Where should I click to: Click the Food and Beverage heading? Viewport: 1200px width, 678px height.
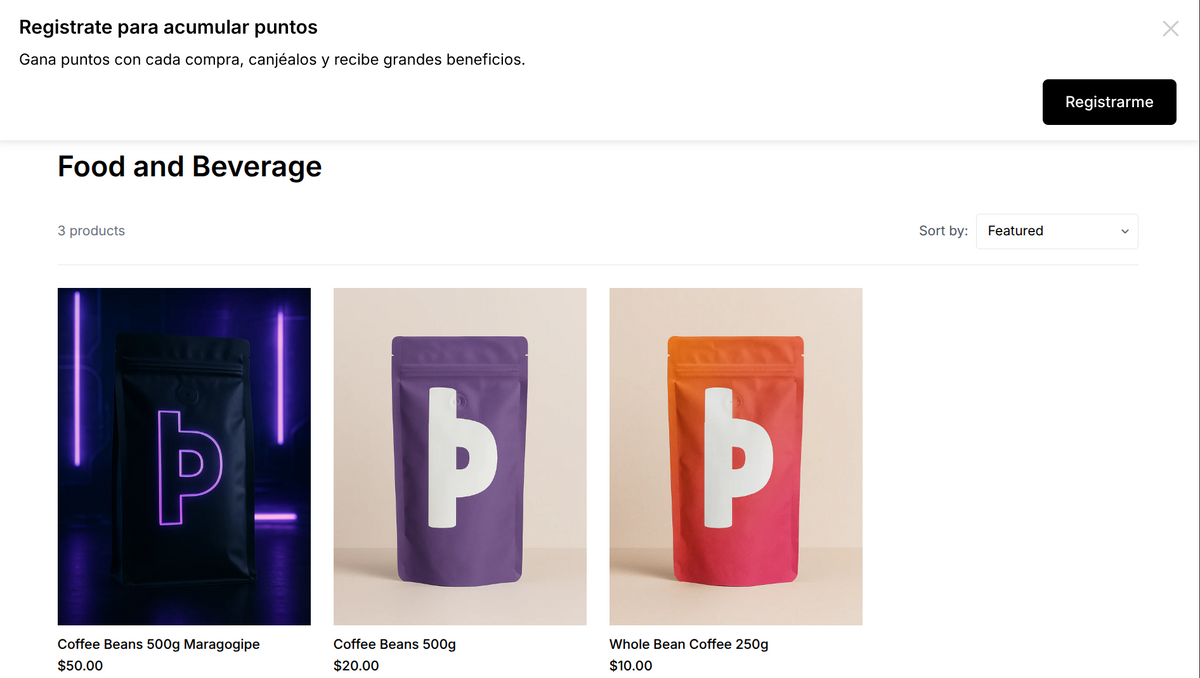[x=190, y=166]
